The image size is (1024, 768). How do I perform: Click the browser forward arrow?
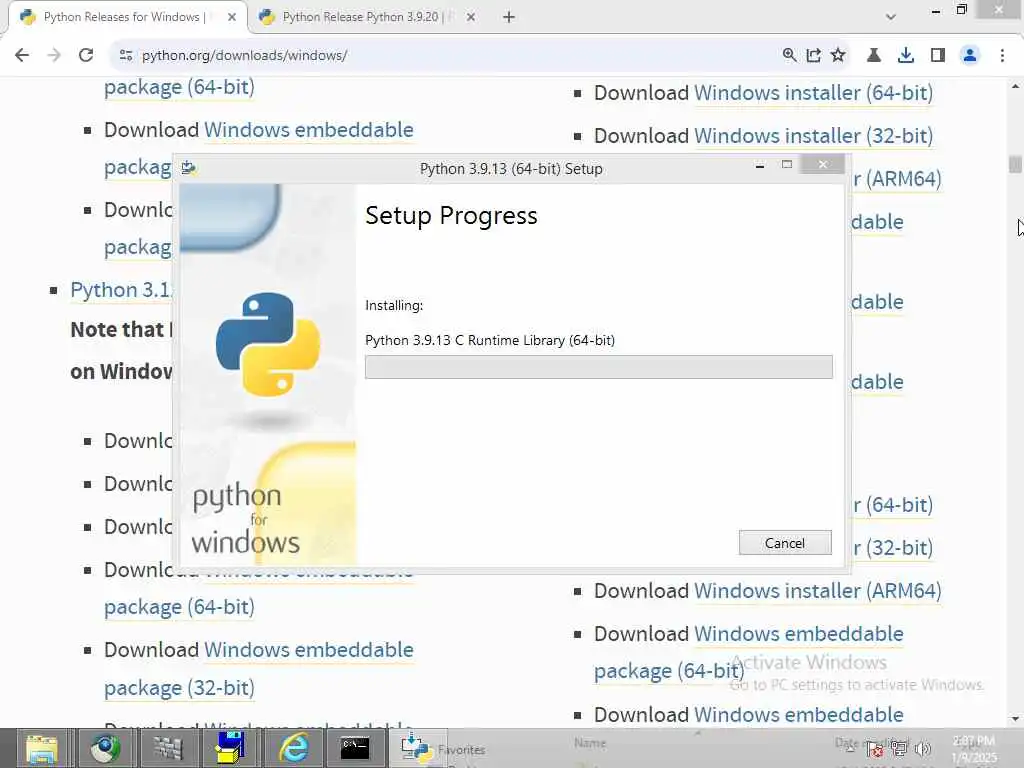click(x=54, y=55)
